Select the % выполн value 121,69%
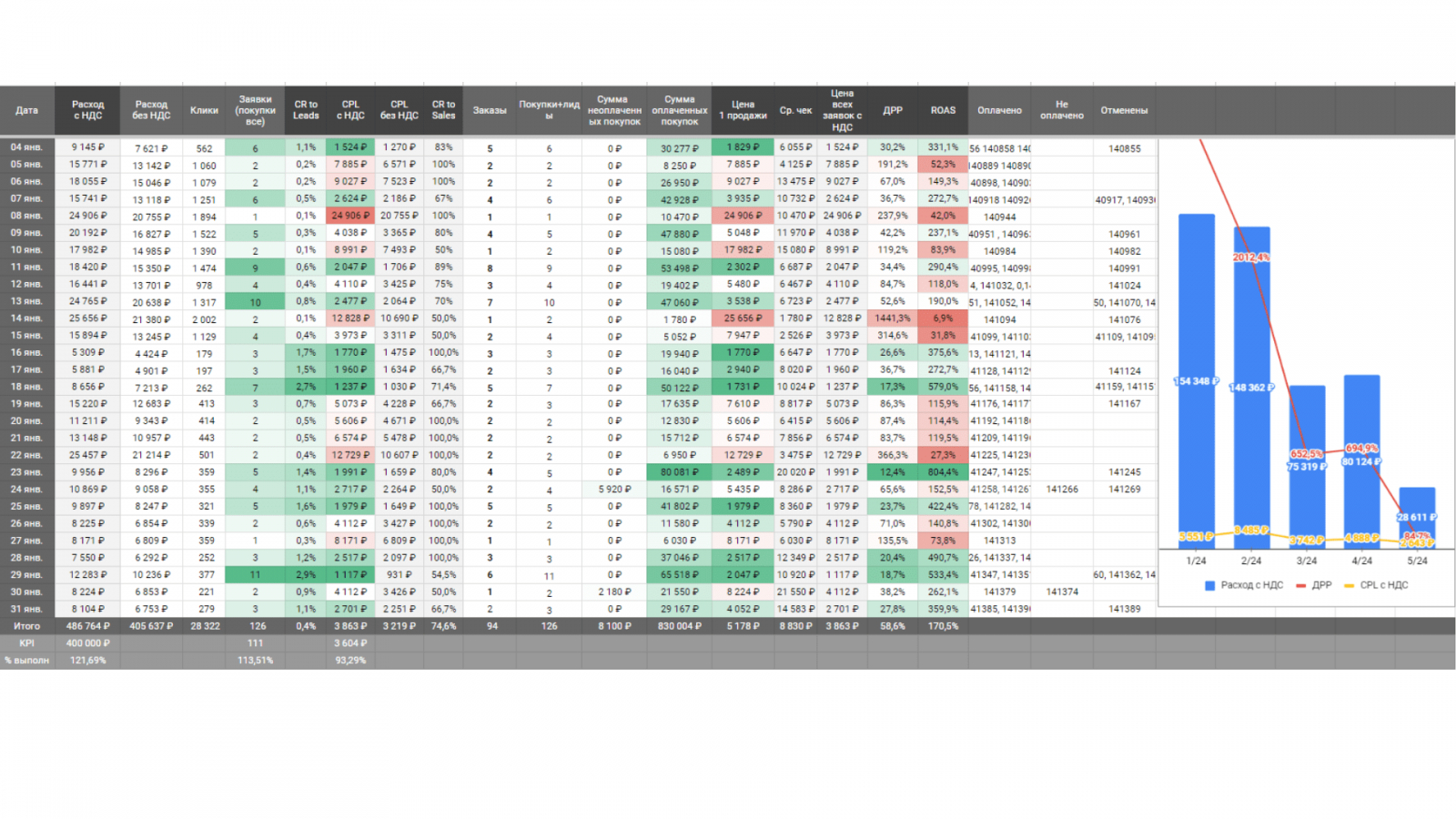Screen dimensions: 1456x819 [x=87, y=661]
